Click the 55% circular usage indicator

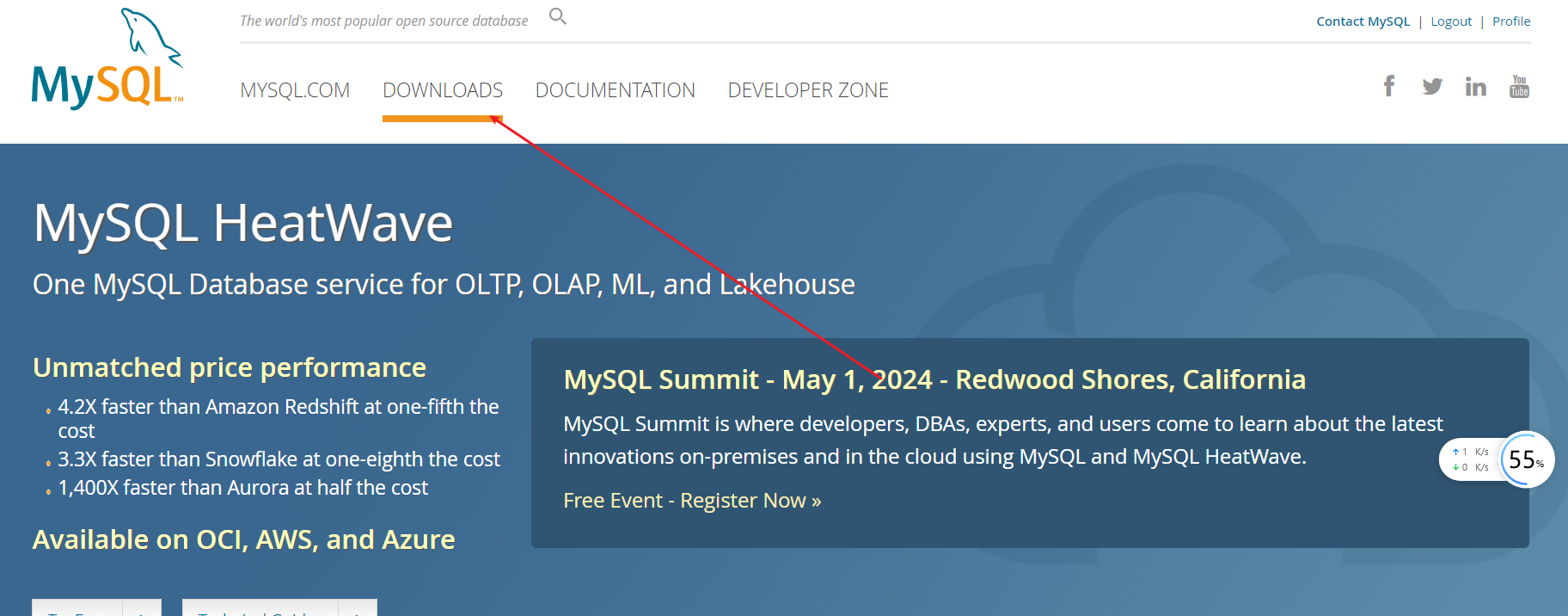[x=1526, y=459]
